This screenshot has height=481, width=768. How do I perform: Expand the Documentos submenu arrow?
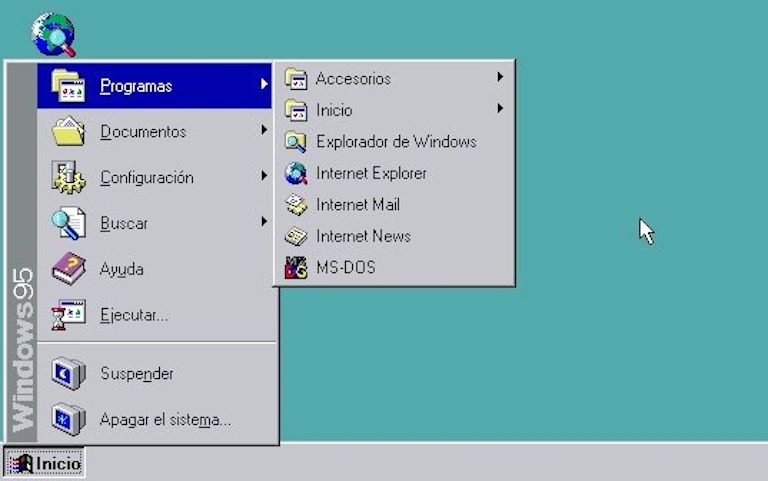264,130
